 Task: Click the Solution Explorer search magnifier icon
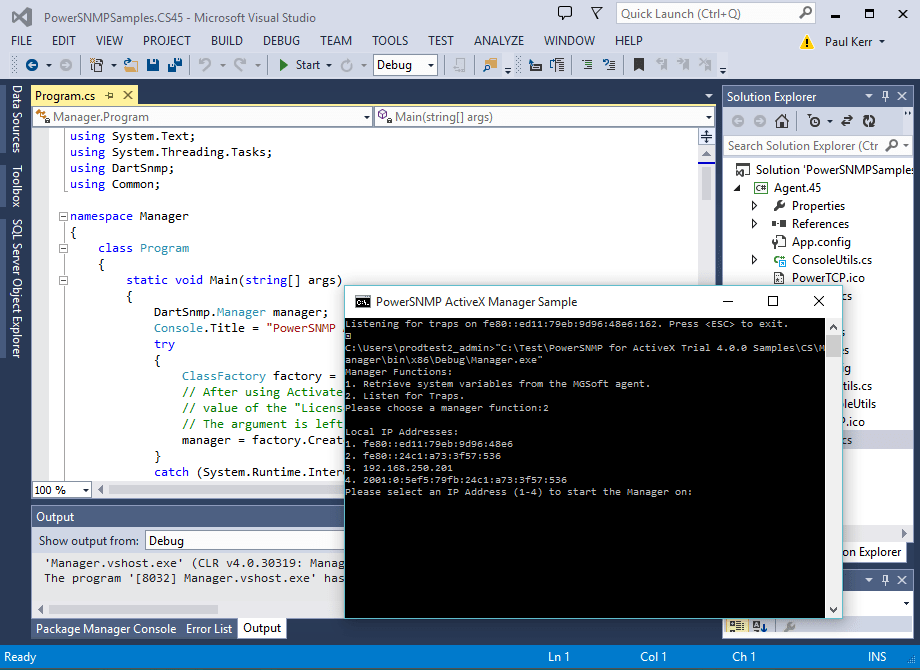892,145
